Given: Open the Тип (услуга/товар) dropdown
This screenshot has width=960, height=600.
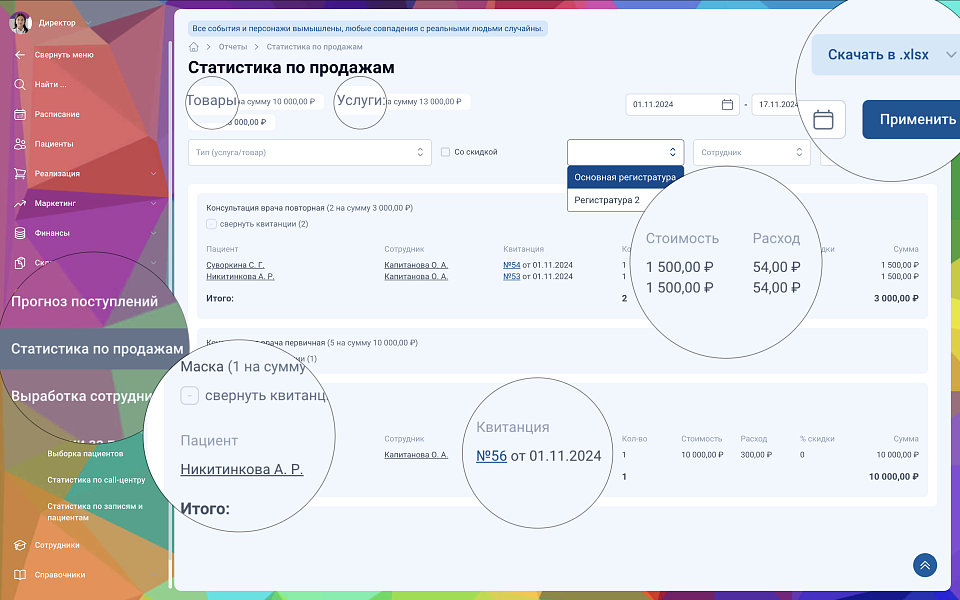Looking at the screenshot, I should pyautogui.click(x=309, y=152).
